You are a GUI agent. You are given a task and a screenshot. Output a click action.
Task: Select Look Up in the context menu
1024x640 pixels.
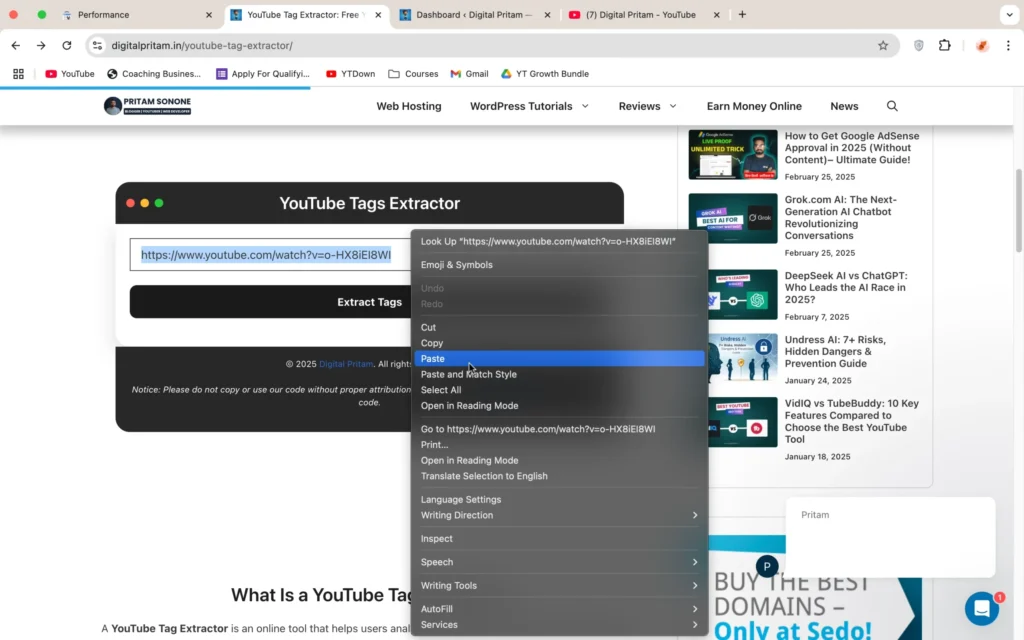pos(559,241)
